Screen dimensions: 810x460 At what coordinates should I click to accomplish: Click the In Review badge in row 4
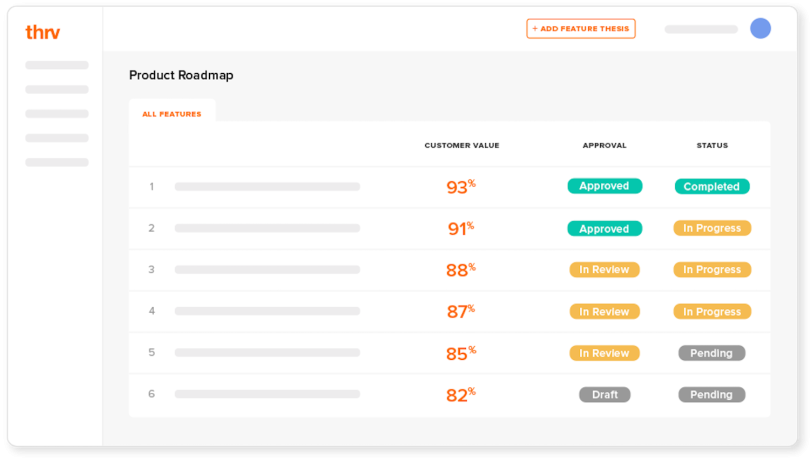coord(604,312)
